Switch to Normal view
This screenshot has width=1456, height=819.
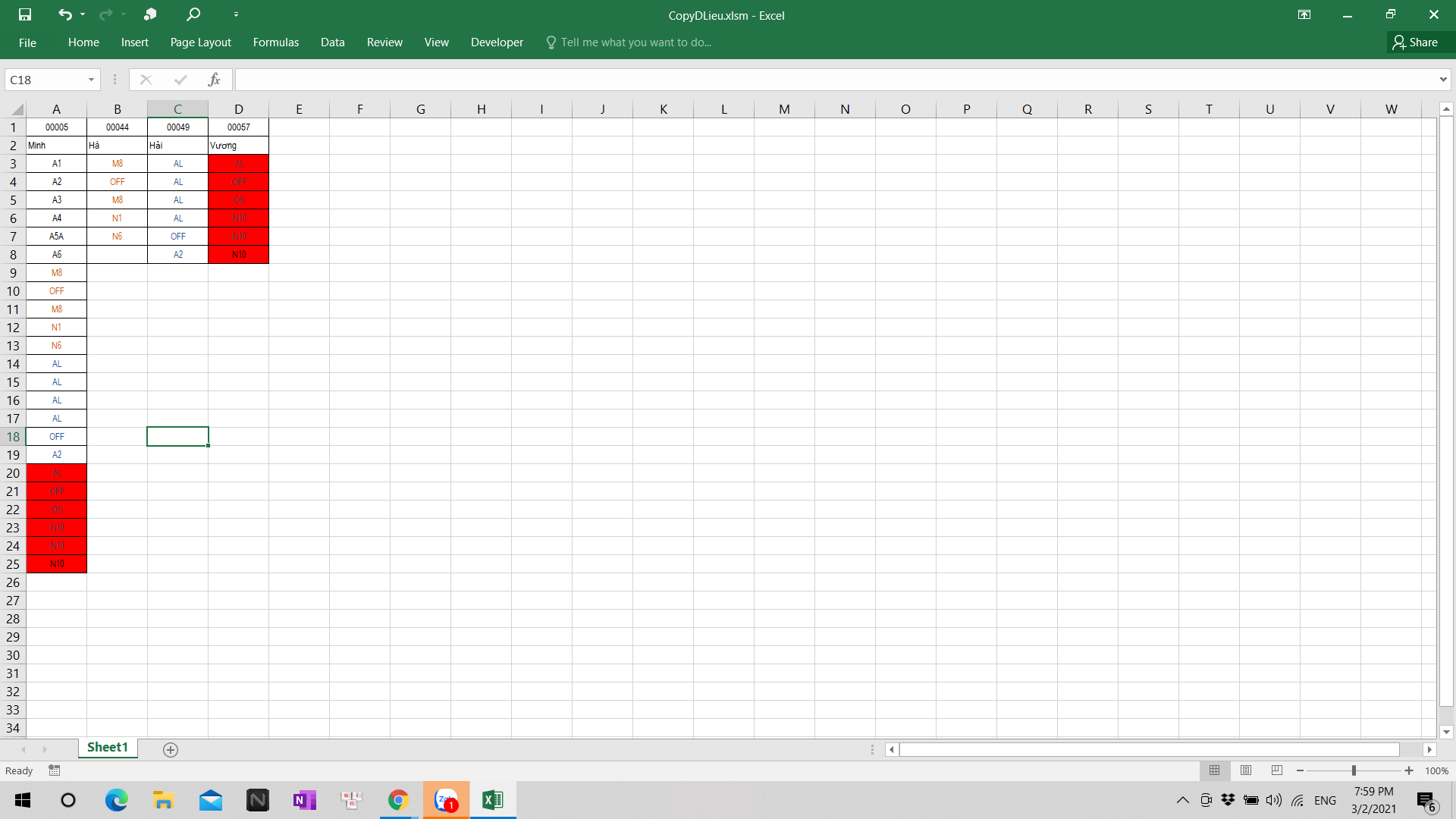(1214, 770)
